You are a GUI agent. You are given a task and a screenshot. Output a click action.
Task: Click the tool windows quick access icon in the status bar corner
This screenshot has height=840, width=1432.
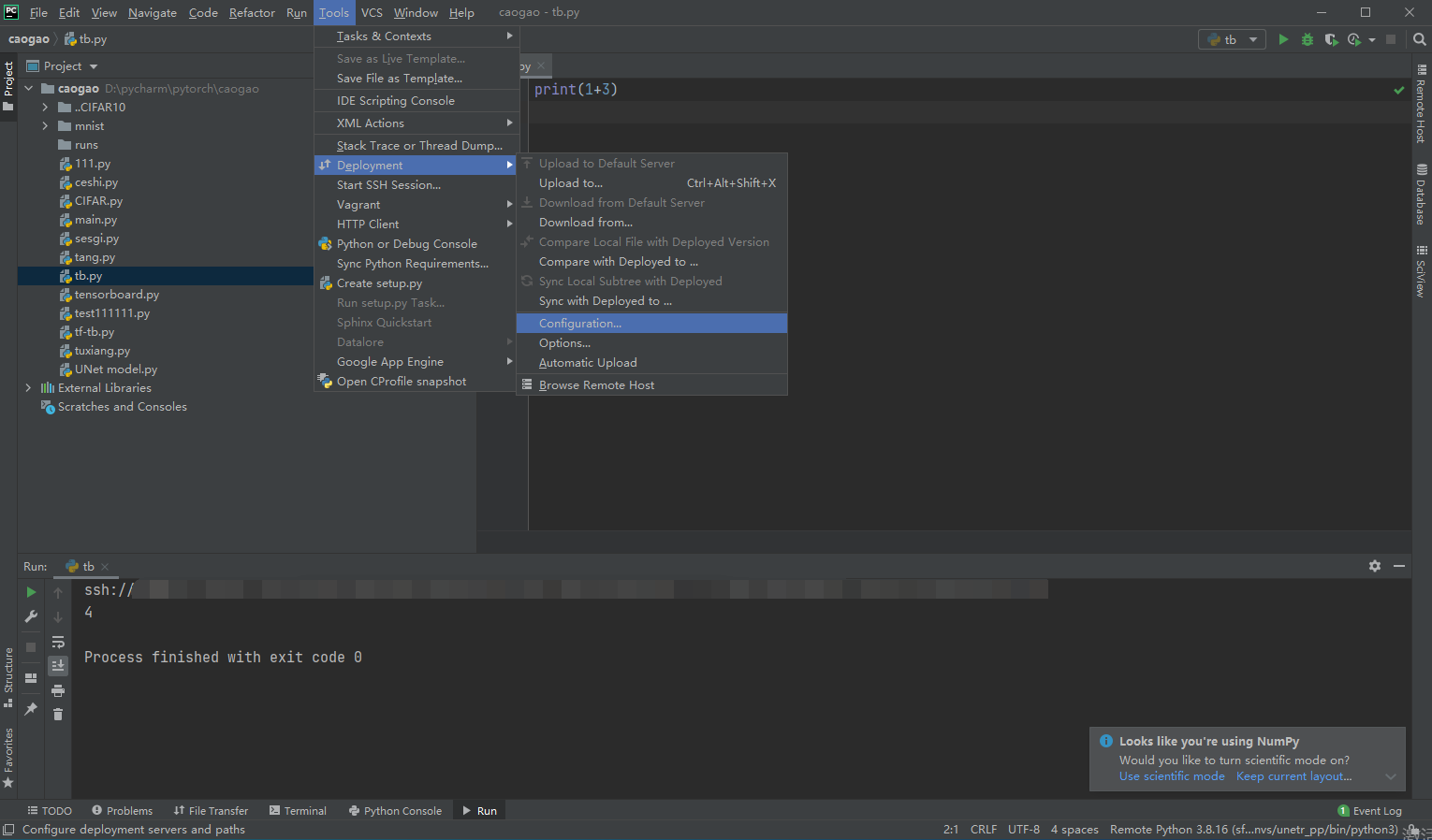pyautogui.click(x=8, y=830)
